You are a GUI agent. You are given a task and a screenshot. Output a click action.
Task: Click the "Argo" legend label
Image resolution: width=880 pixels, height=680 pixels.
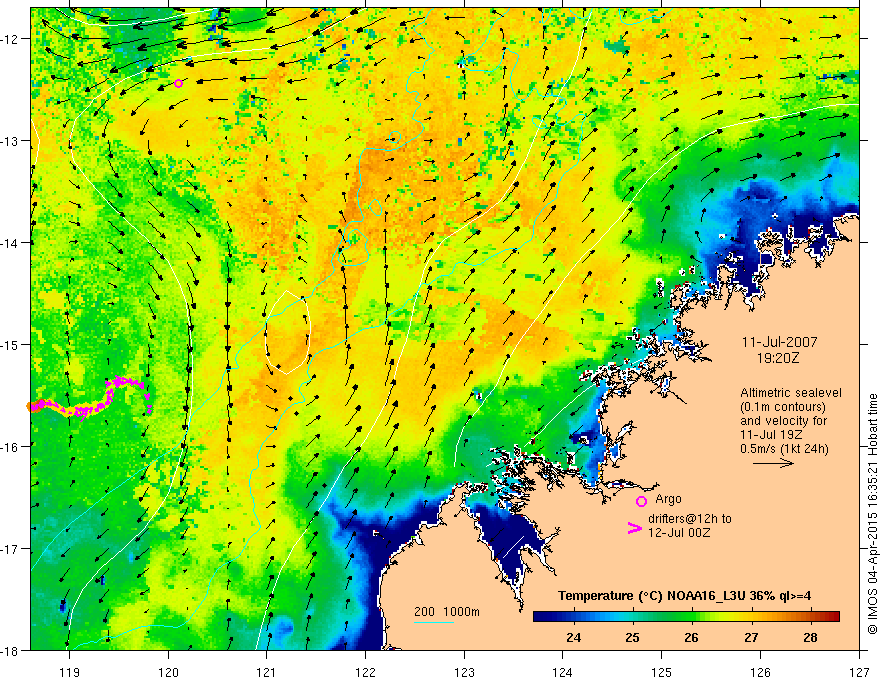coord(668,499)
